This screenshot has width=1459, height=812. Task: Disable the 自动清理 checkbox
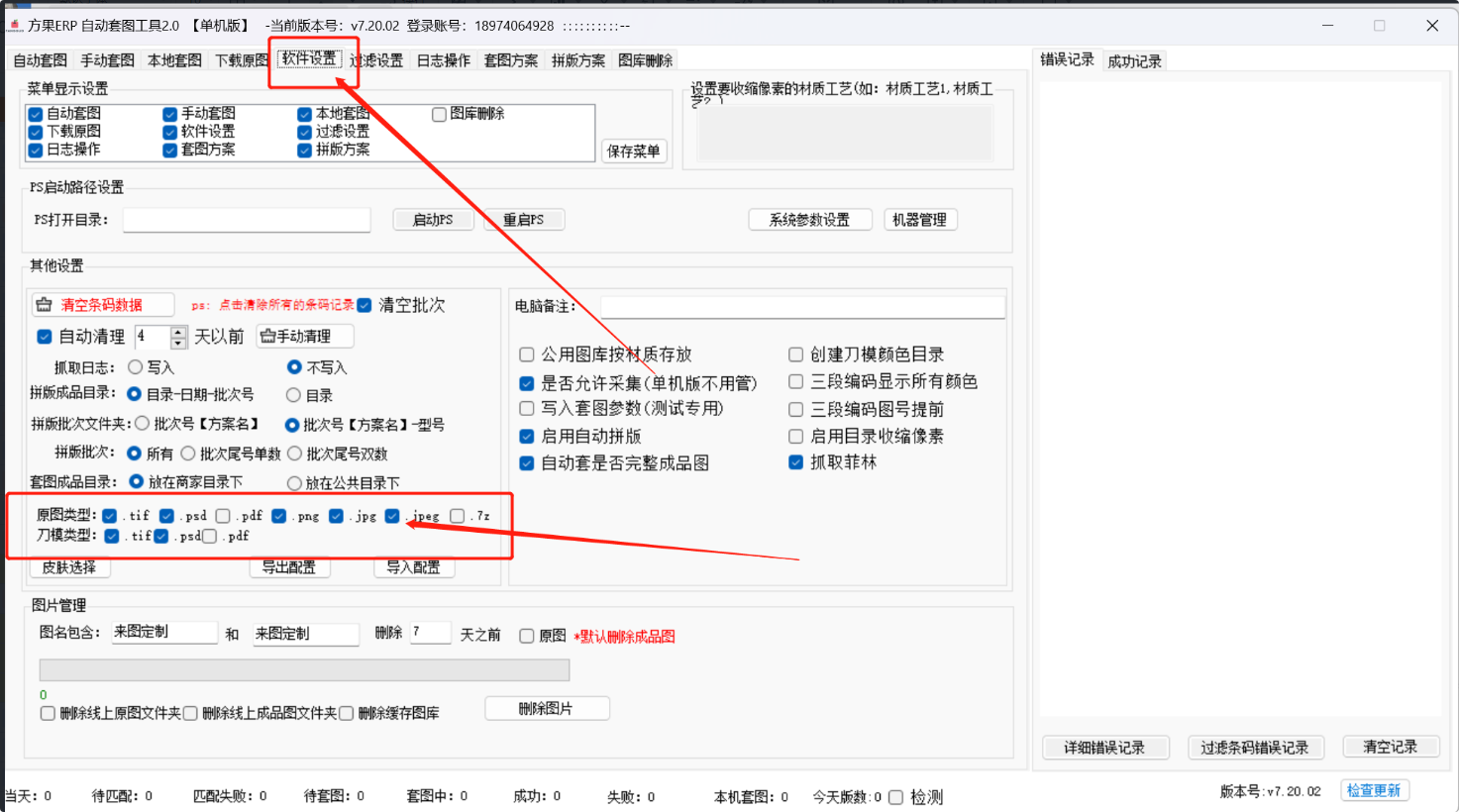(45, 337)
